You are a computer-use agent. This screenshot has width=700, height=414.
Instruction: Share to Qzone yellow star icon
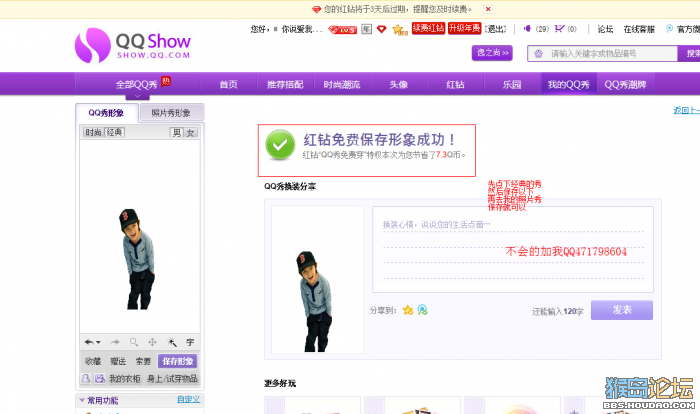408,310
